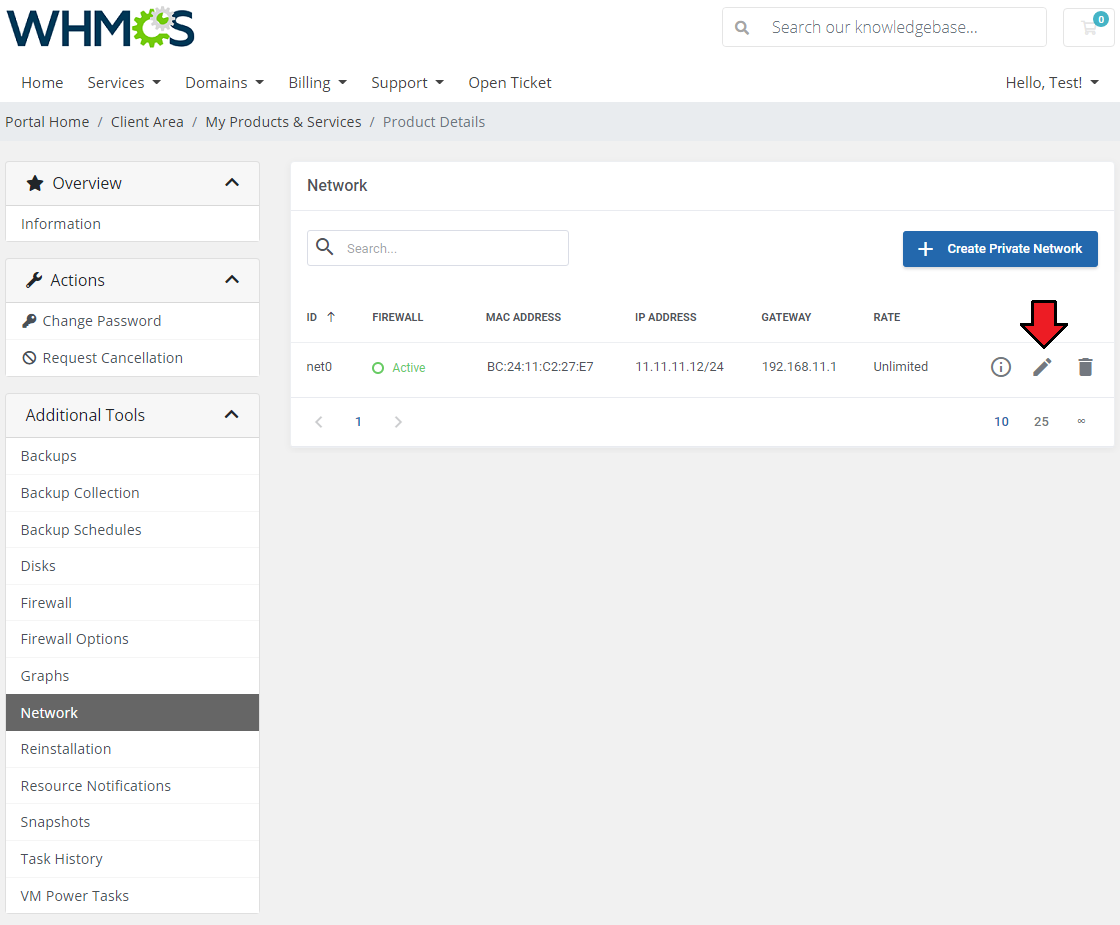
Task: Open Firewall tool in sidebar
Action: 132,603
